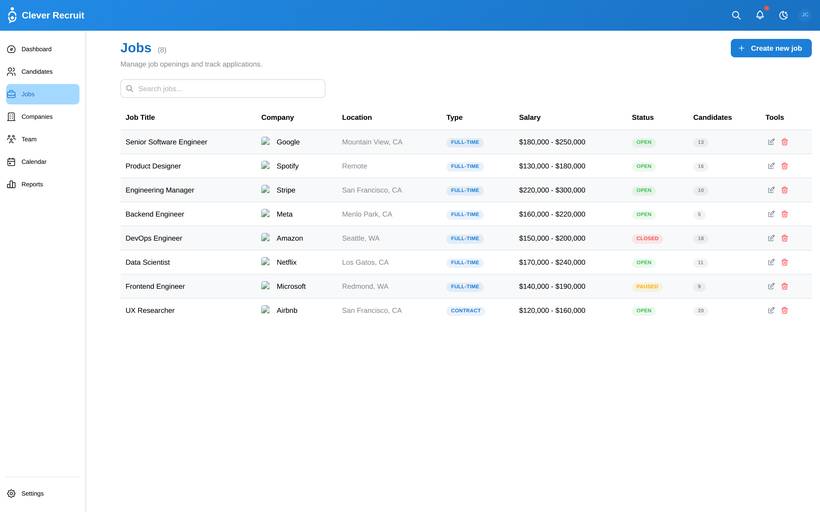Delete the Engineering Manager job
This screenshot has height=512, width=820.
[784, 190]
